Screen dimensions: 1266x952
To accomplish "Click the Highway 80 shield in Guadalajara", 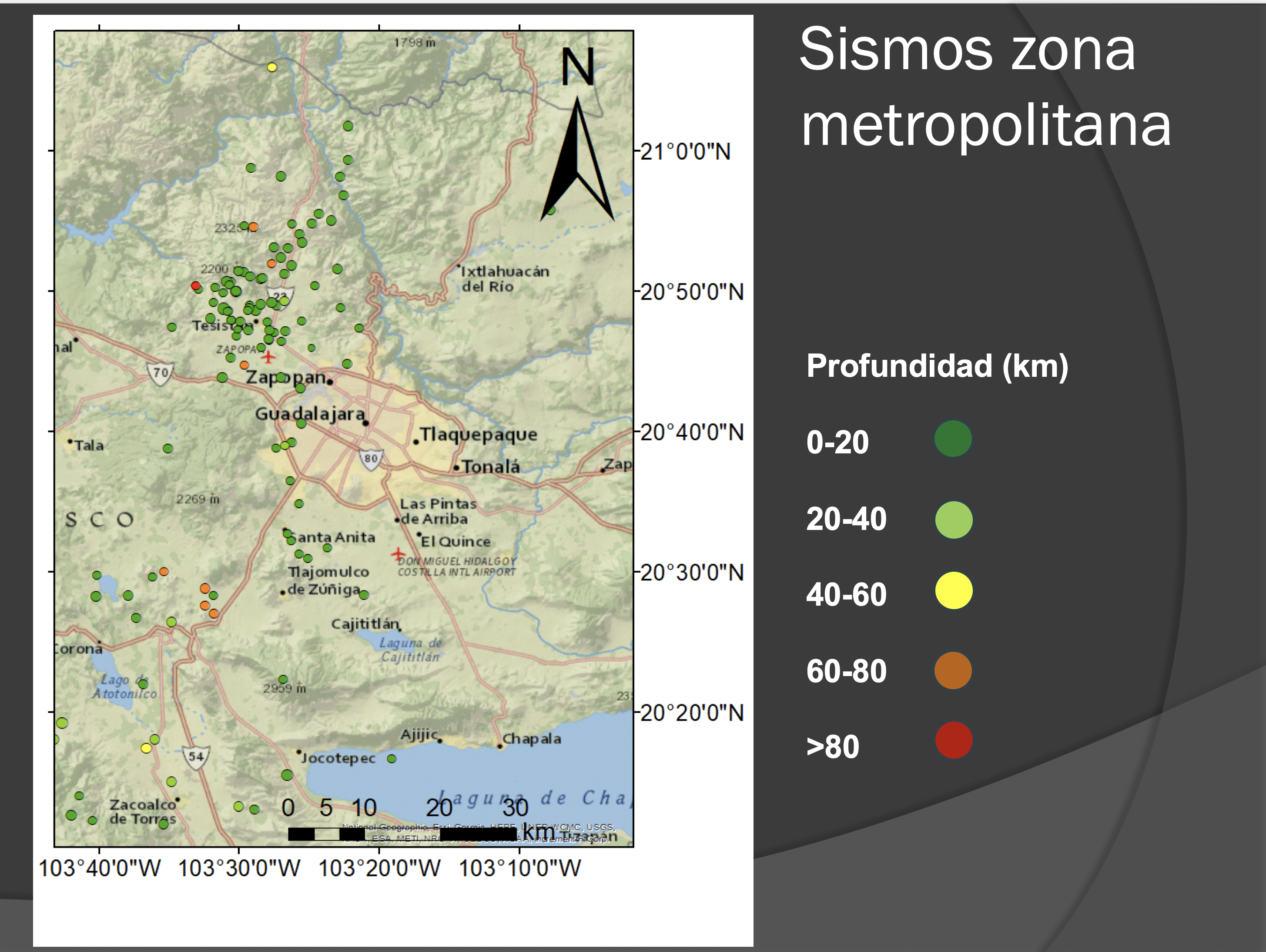I will (x=371, y=459).
